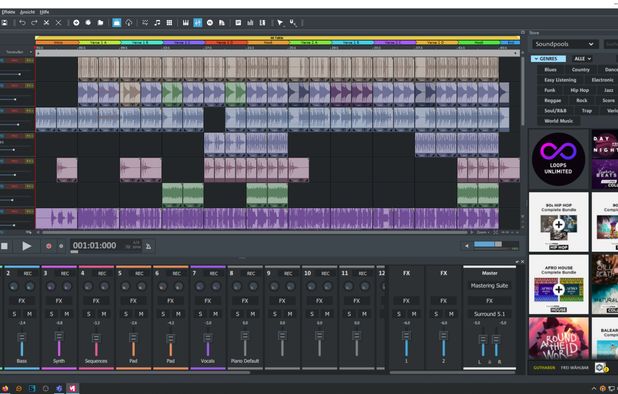Click the Windows taskbar Firefox icon
Viewport: 618px width, 394px height.
click(5, 388)
